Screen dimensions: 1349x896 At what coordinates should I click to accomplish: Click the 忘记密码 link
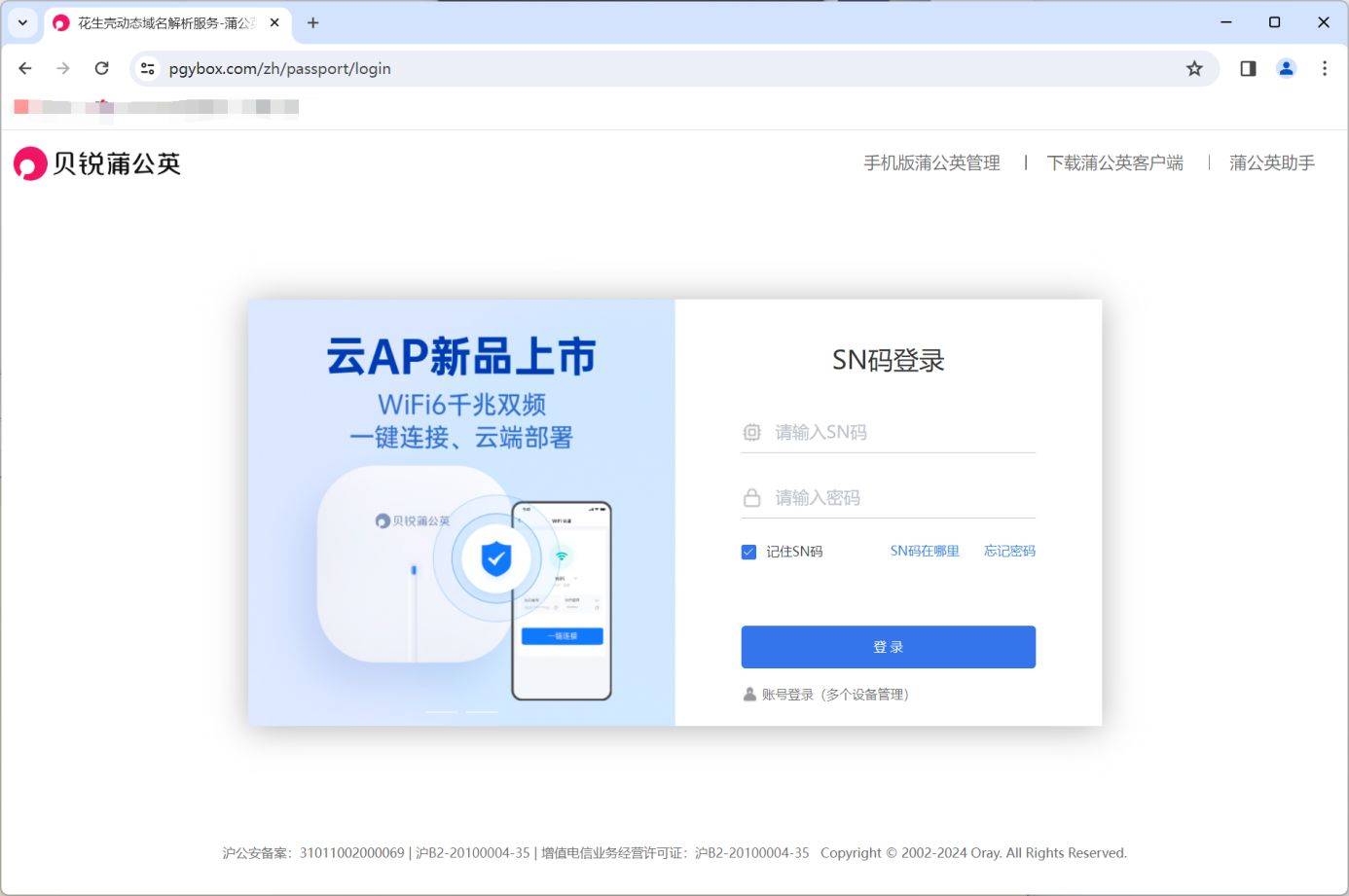(x=1009, y=551)
